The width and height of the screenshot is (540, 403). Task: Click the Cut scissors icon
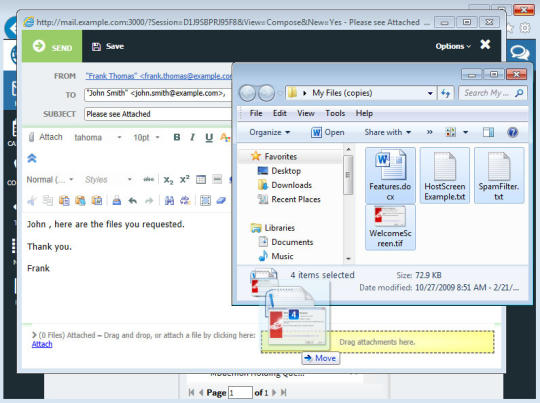(32, 200)
